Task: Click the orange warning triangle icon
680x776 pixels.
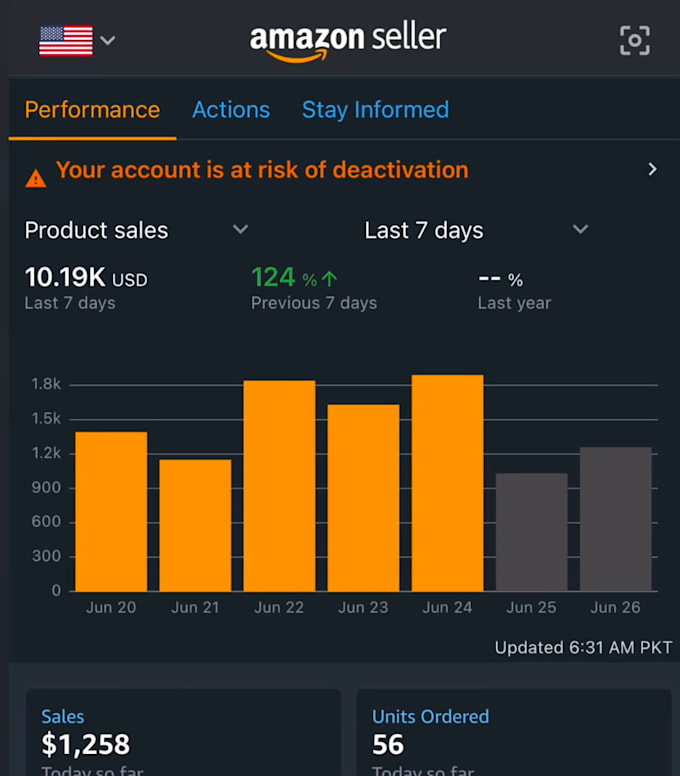Action: click(36, 179)
